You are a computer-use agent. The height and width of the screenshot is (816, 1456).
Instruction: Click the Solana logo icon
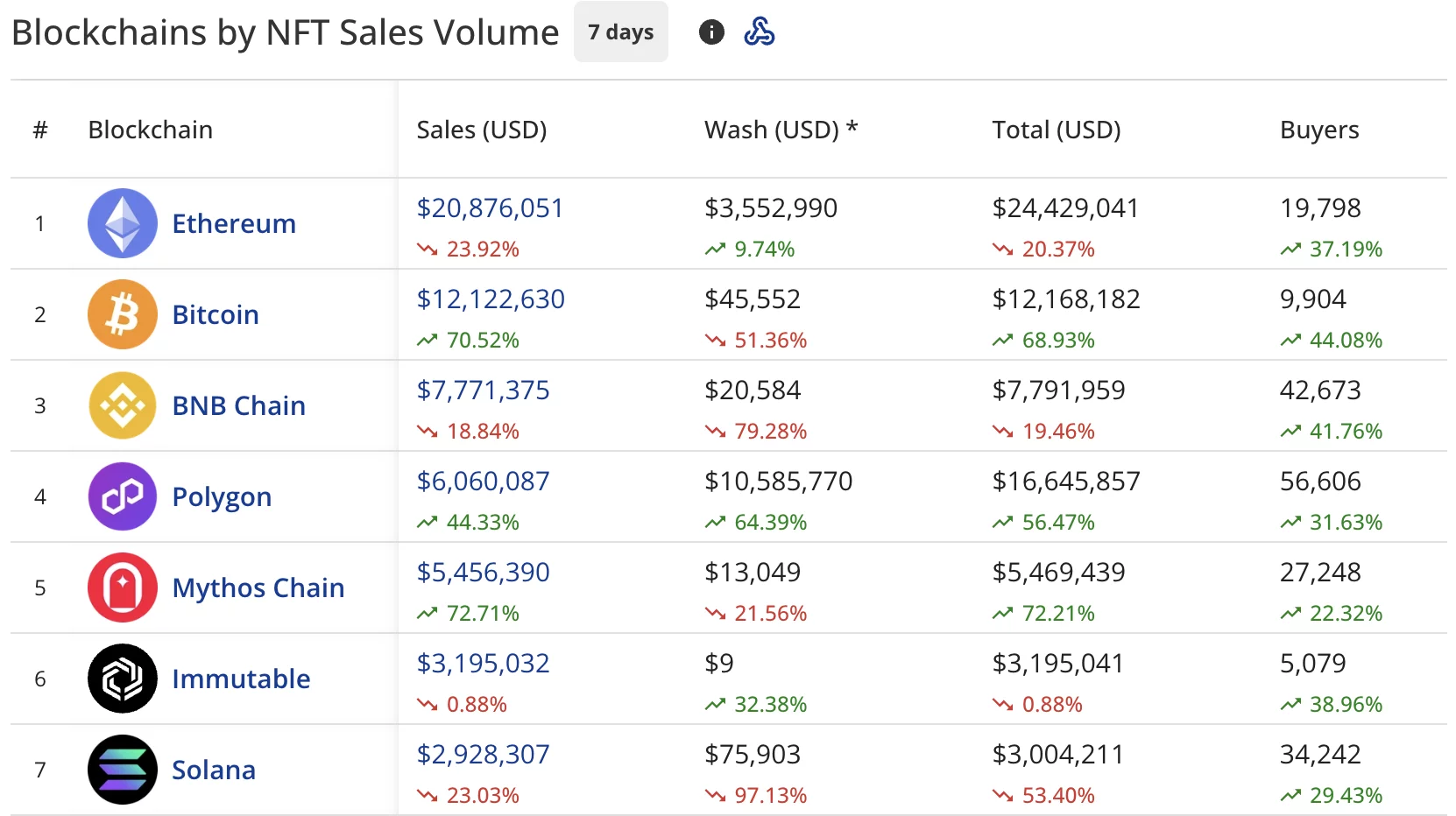[122, 770]
